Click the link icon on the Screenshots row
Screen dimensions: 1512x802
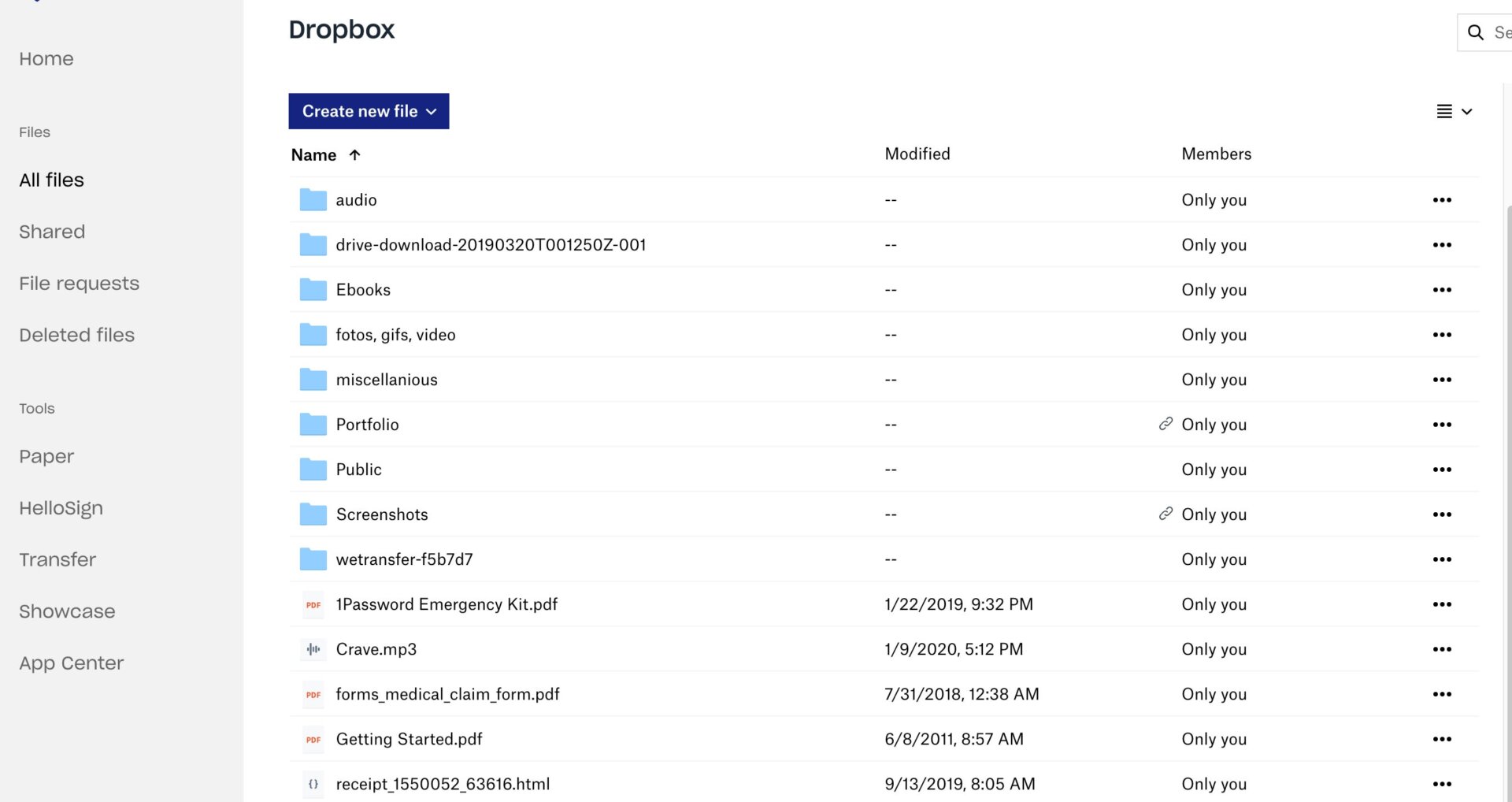[x=1165, y=514]
